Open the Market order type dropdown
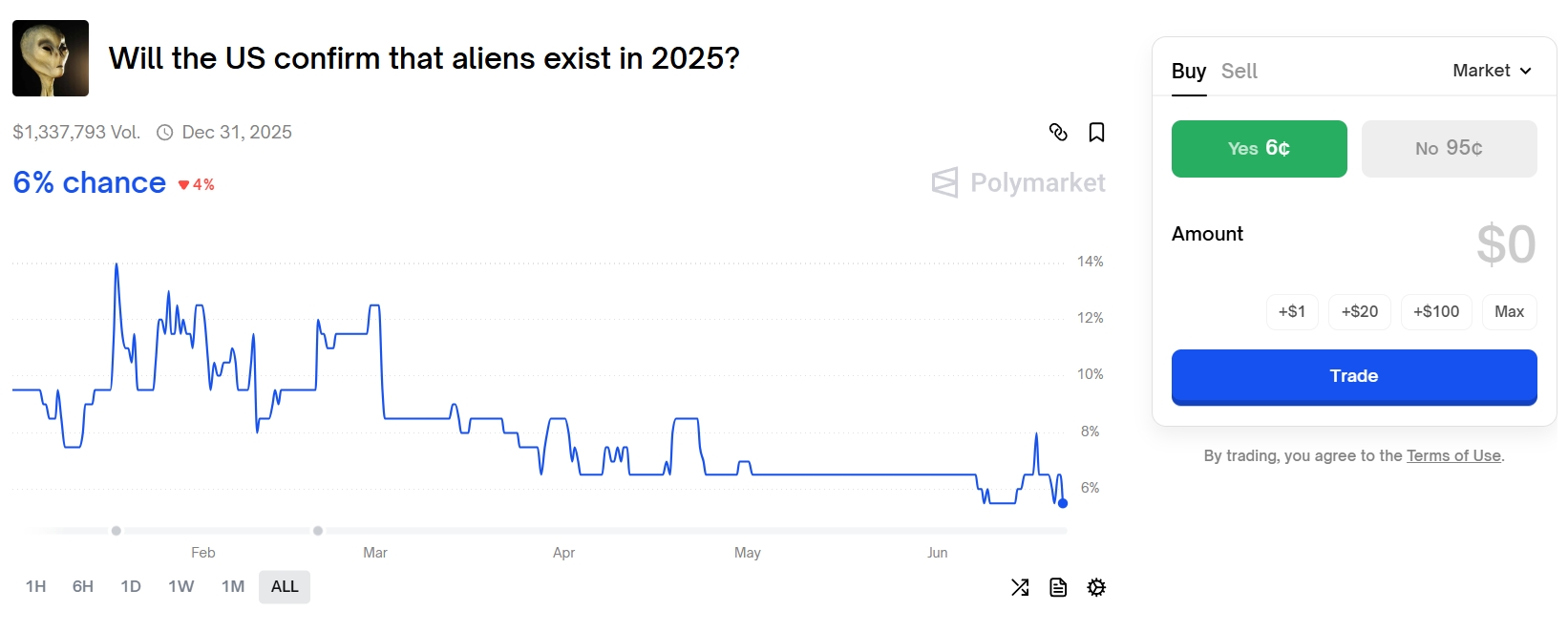Image resolution: width=1568 pixels, height=632 pixels. [1492, 71]
